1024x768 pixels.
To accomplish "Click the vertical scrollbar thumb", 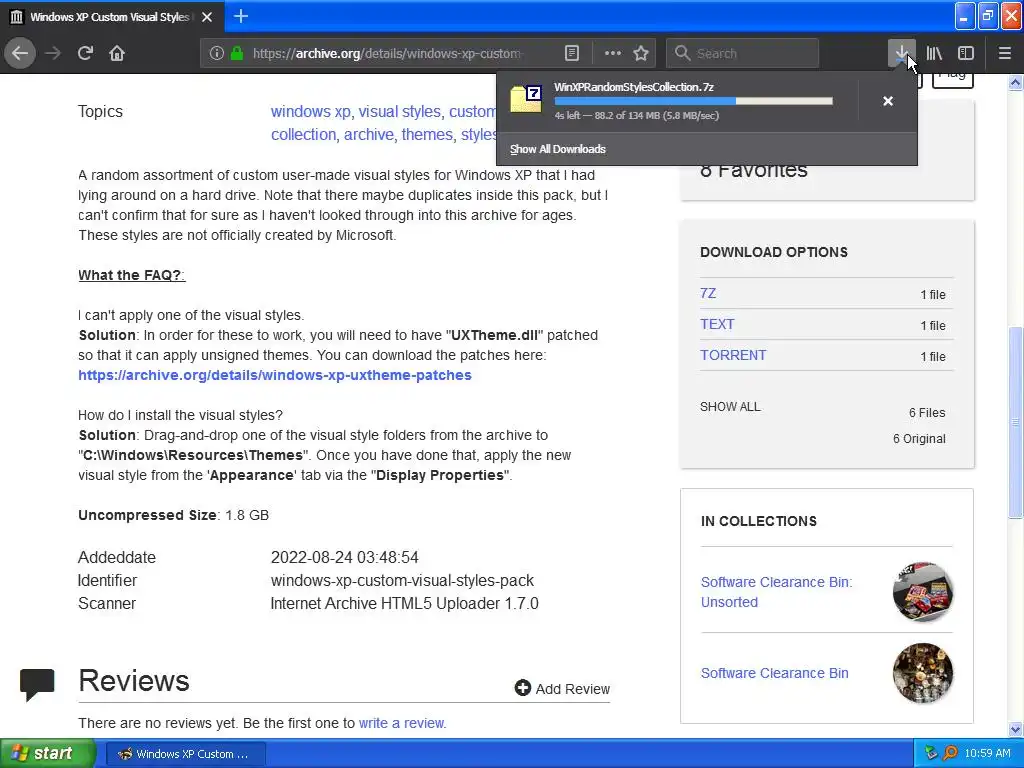I will [1016, 422].
